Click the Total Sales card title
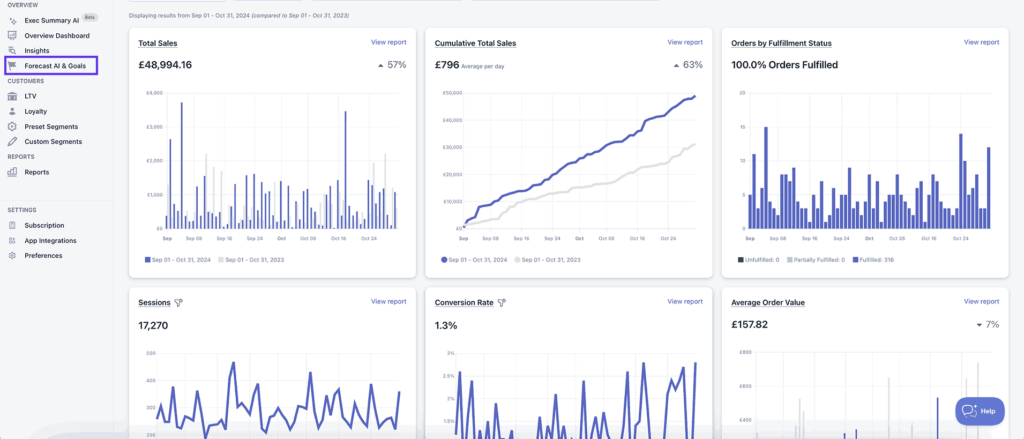This screenshot has height=439, width=1024. pos(158,43)
